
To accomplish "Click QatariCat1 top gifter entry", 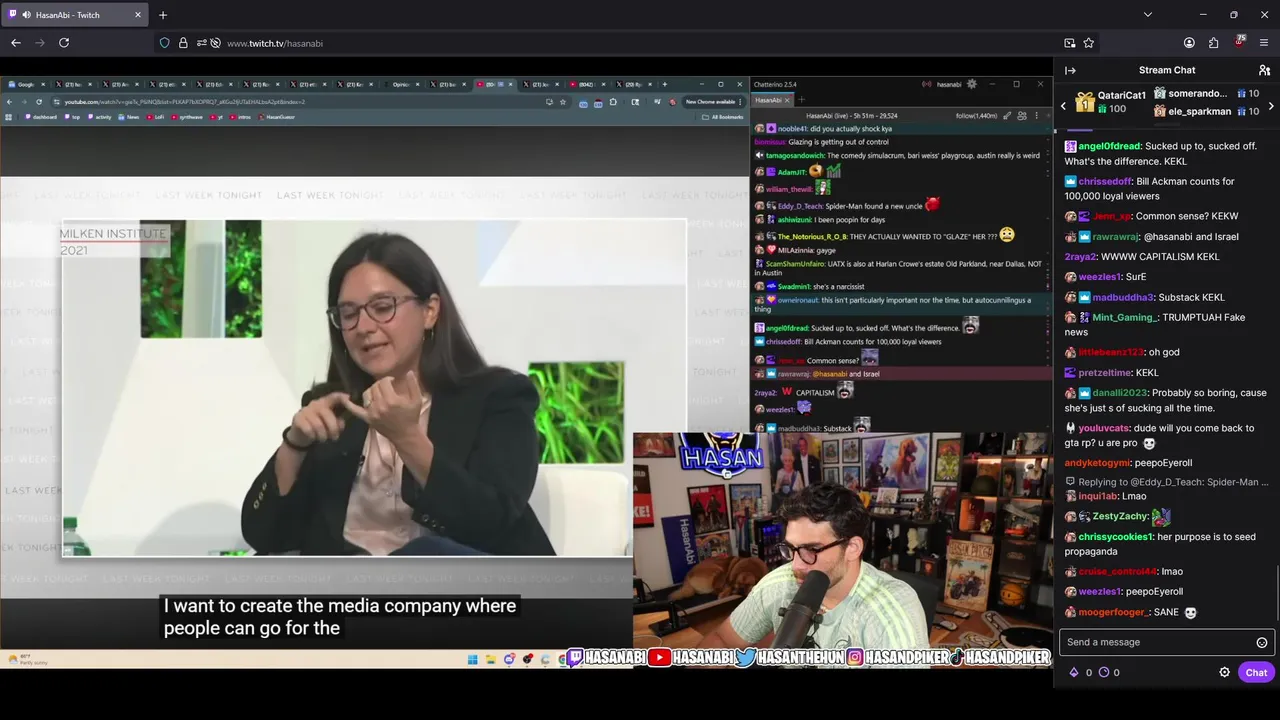I will tap(1110, 102).
